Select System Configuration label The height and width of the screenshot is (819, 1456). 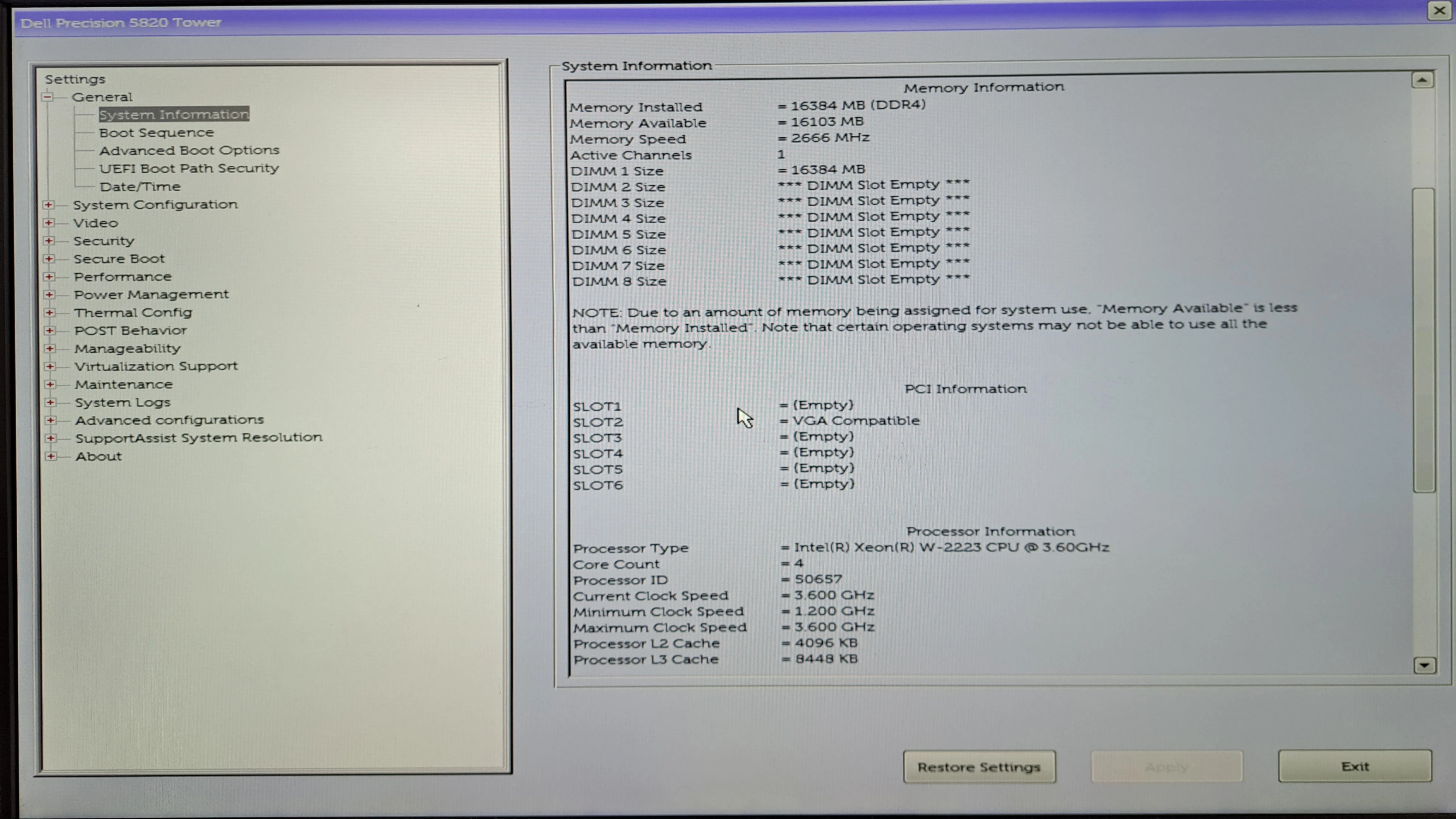[x=155, y=205]
